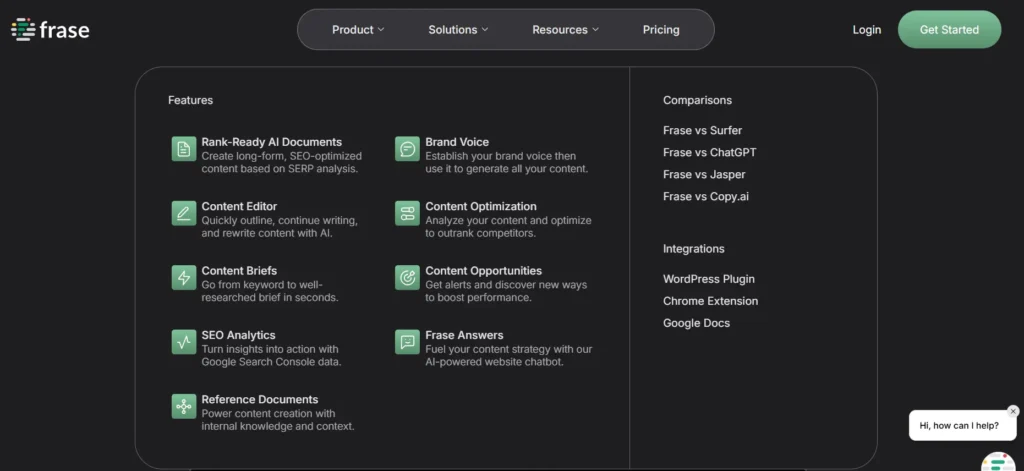The width and height of the screenshot is (1024, 471).
Task: Click 'internal knowledge and context.' description text
Action: pyautogui.click(x=278, y=426)
